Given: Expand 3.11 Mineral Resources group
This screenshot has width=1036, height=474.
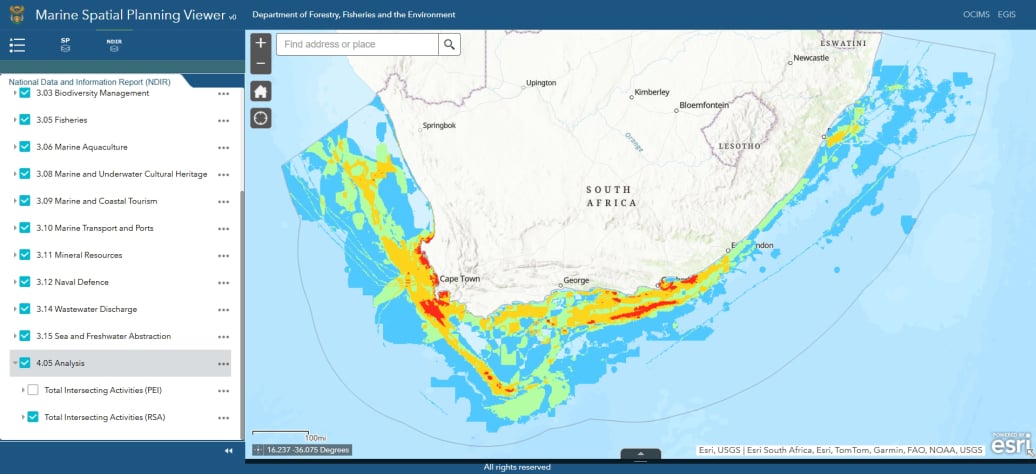Looking at the screenshot, I should tap(15, 255).
